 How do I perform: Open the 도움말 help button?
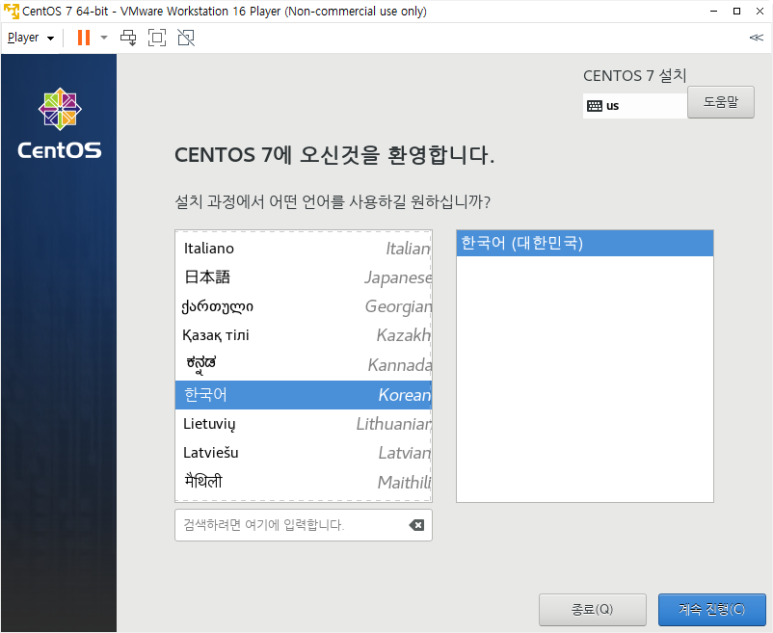click(720, 102)
